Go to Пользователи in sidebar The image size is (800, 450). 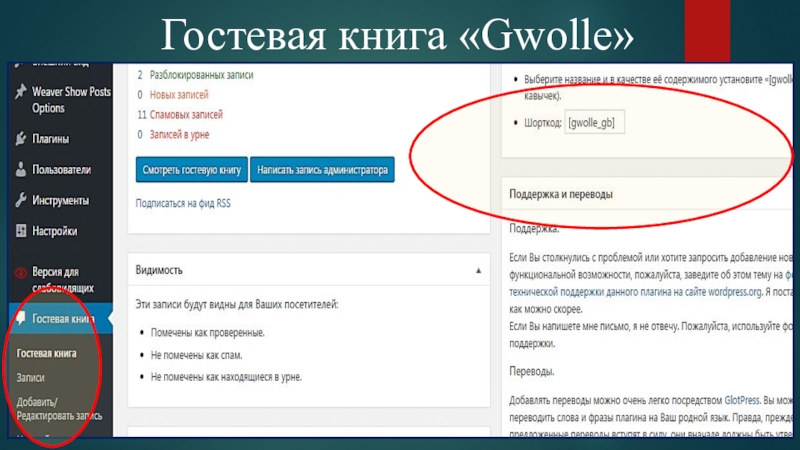(x=60, y=169)
